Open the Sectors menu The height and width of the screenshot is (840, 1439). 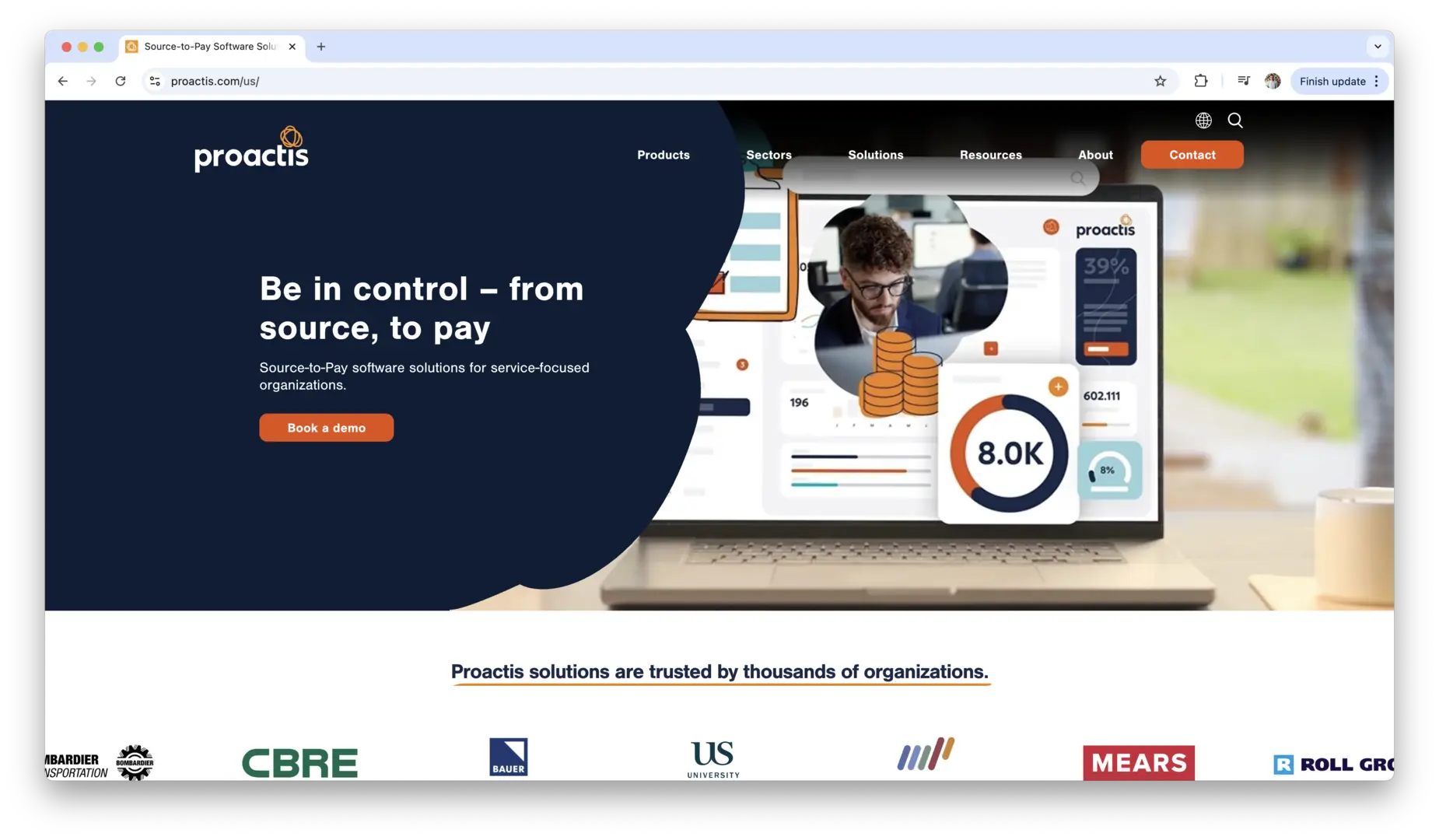[769, 155]
